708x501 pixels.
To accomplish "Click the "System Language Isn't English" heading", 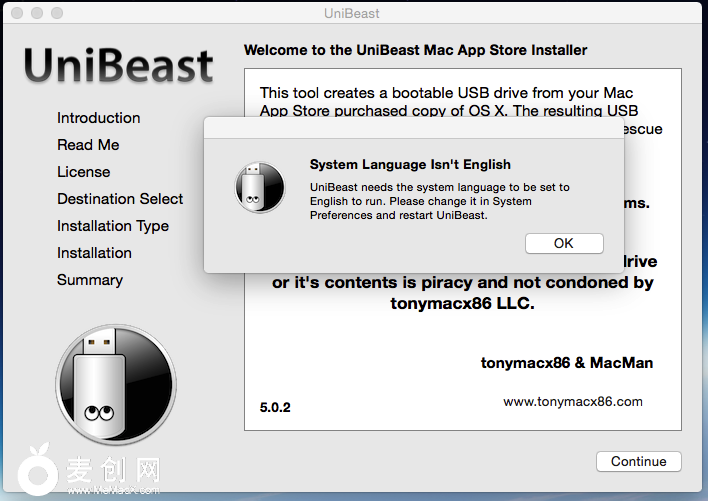I will 410,165.
